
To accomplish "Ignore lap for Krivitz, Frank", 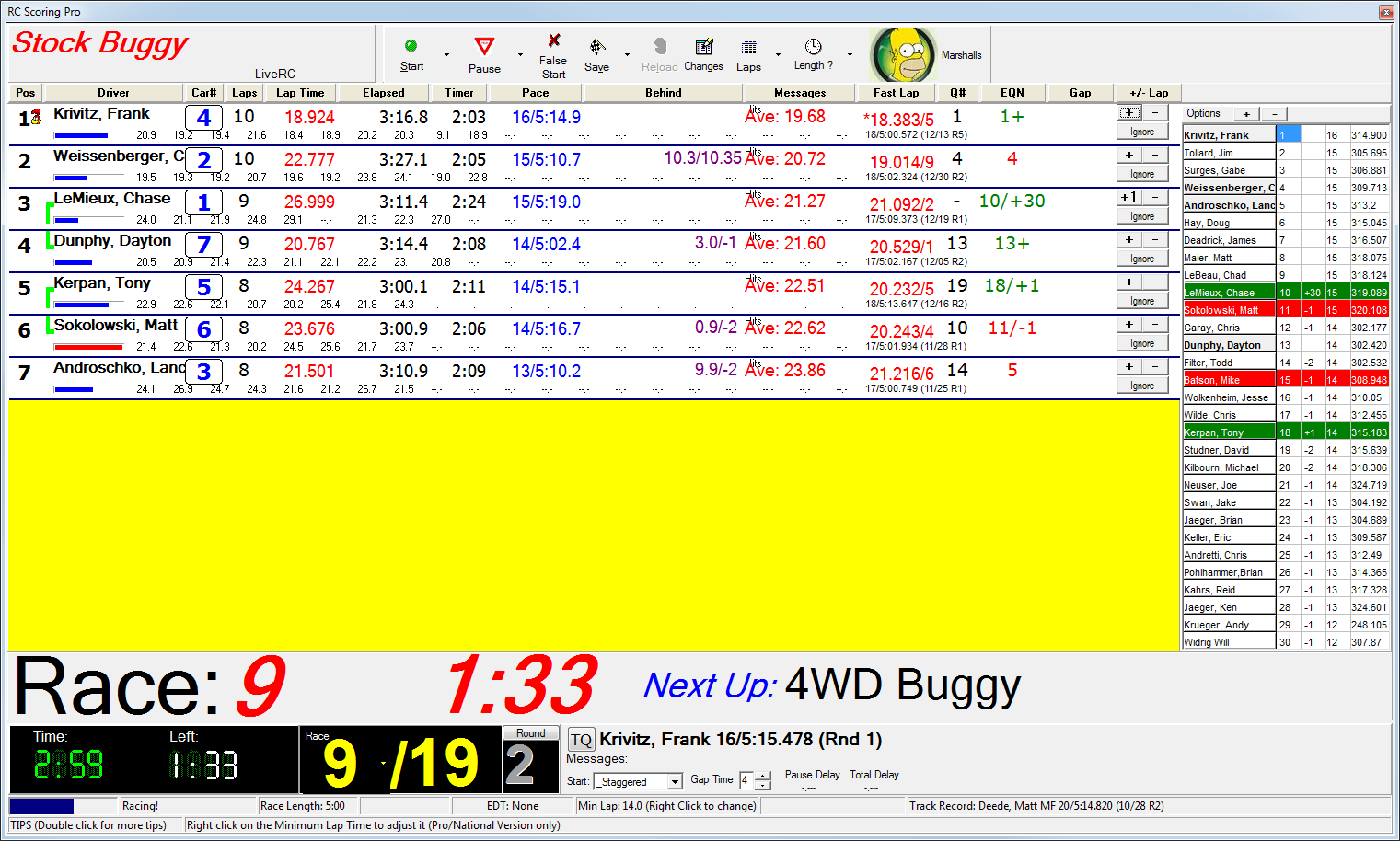I will pyautogui.click(x=1141, y=132).
